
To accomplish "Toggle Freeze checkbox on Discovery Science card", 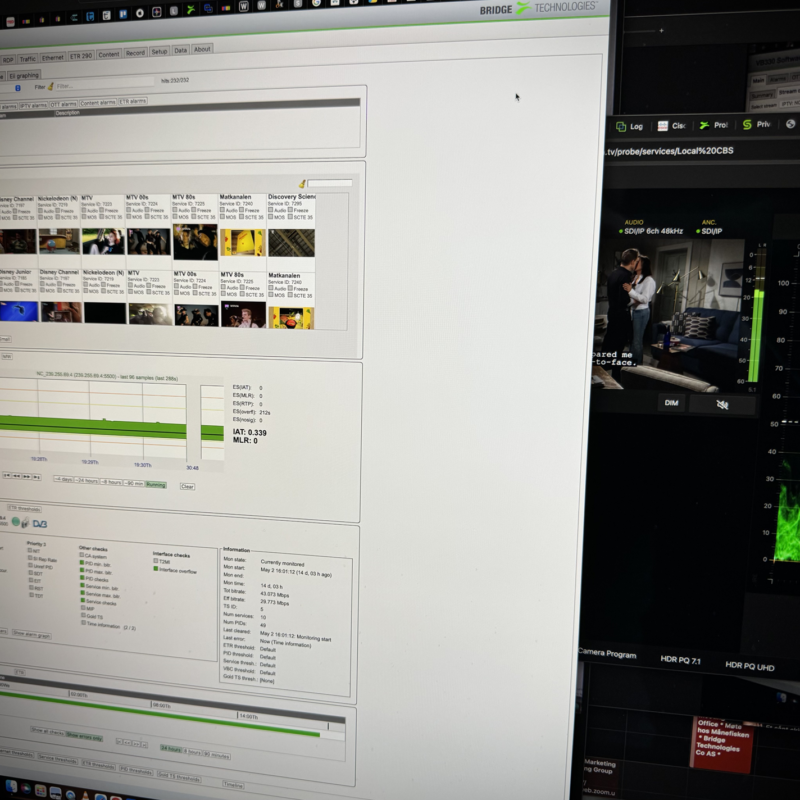I will (x=290, y=210).
